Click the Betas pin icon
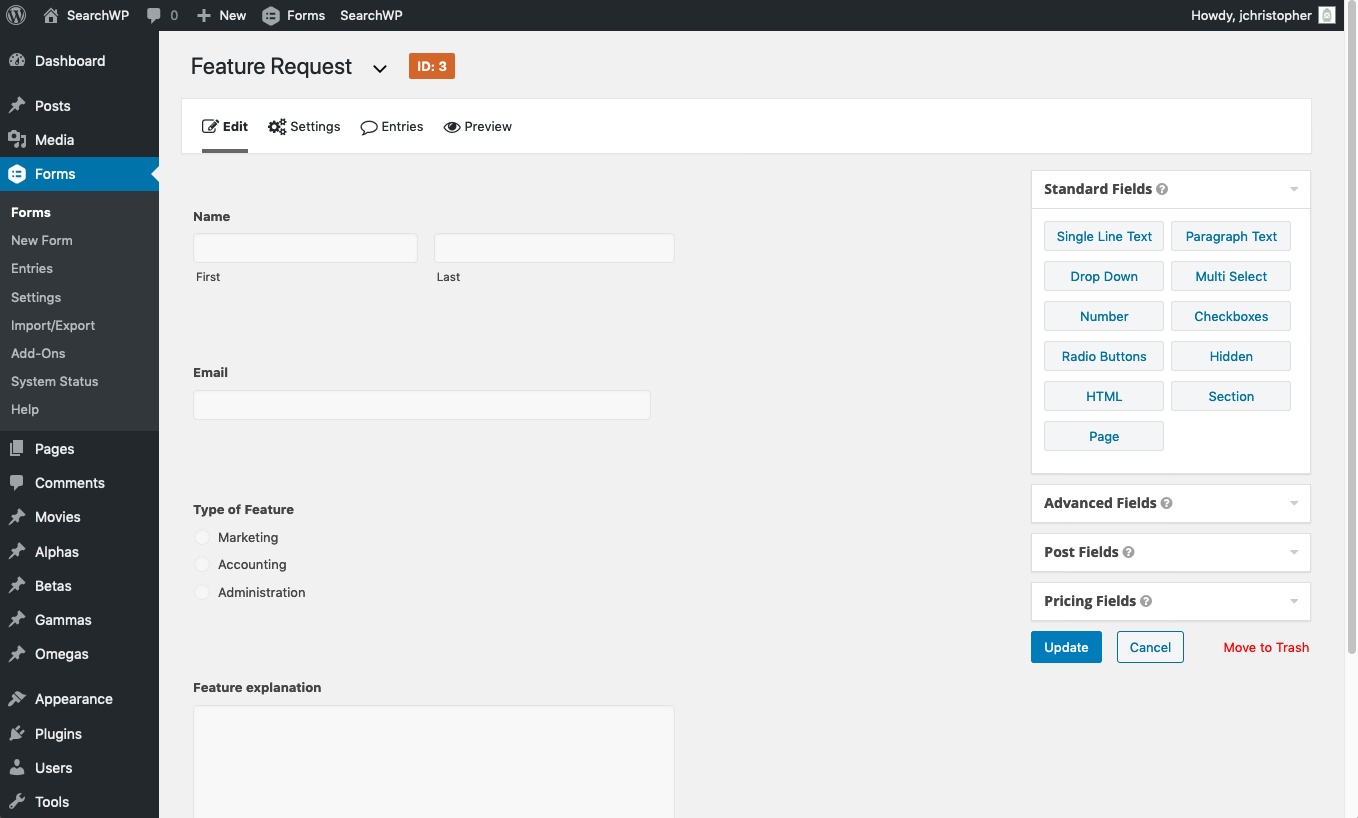 pyautogui.click(x=17, y=586)
